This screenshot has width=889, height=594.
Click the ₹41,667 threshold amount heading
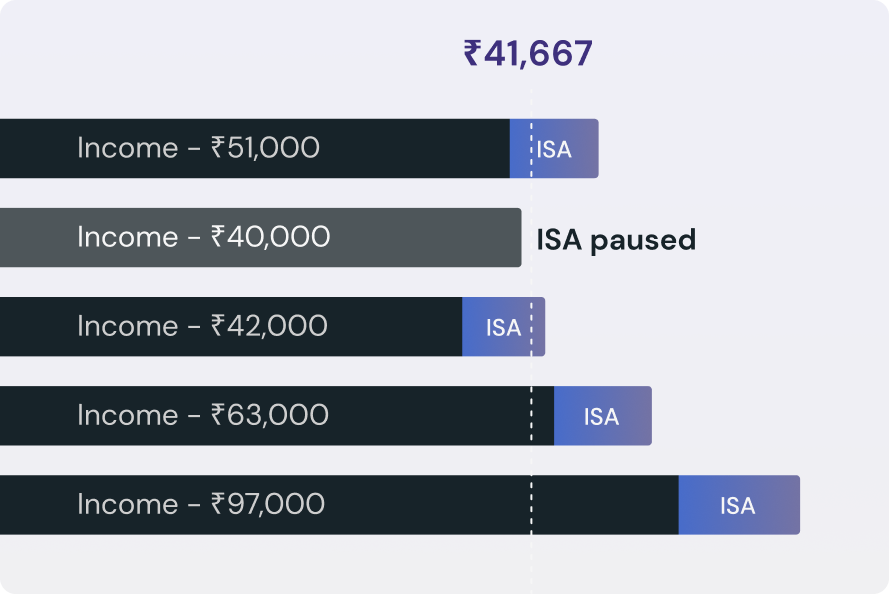click(x=528, y=54)
